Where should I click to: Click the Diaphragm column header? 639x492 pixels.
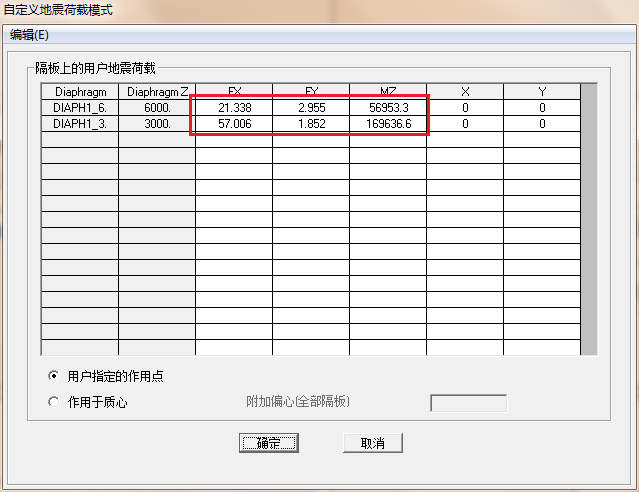80,92
